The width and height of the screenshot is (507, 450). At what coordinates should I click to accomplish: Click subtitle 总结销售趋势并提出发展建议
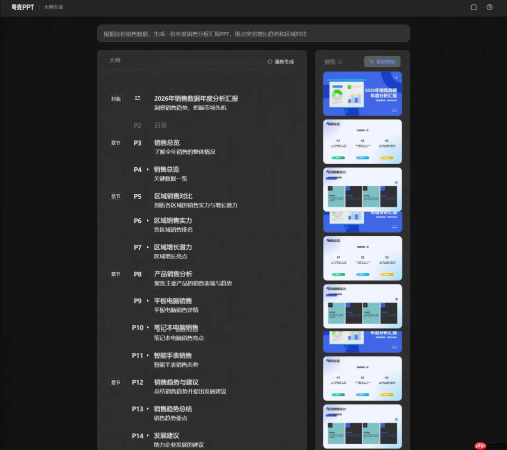(x=190, y=391)
